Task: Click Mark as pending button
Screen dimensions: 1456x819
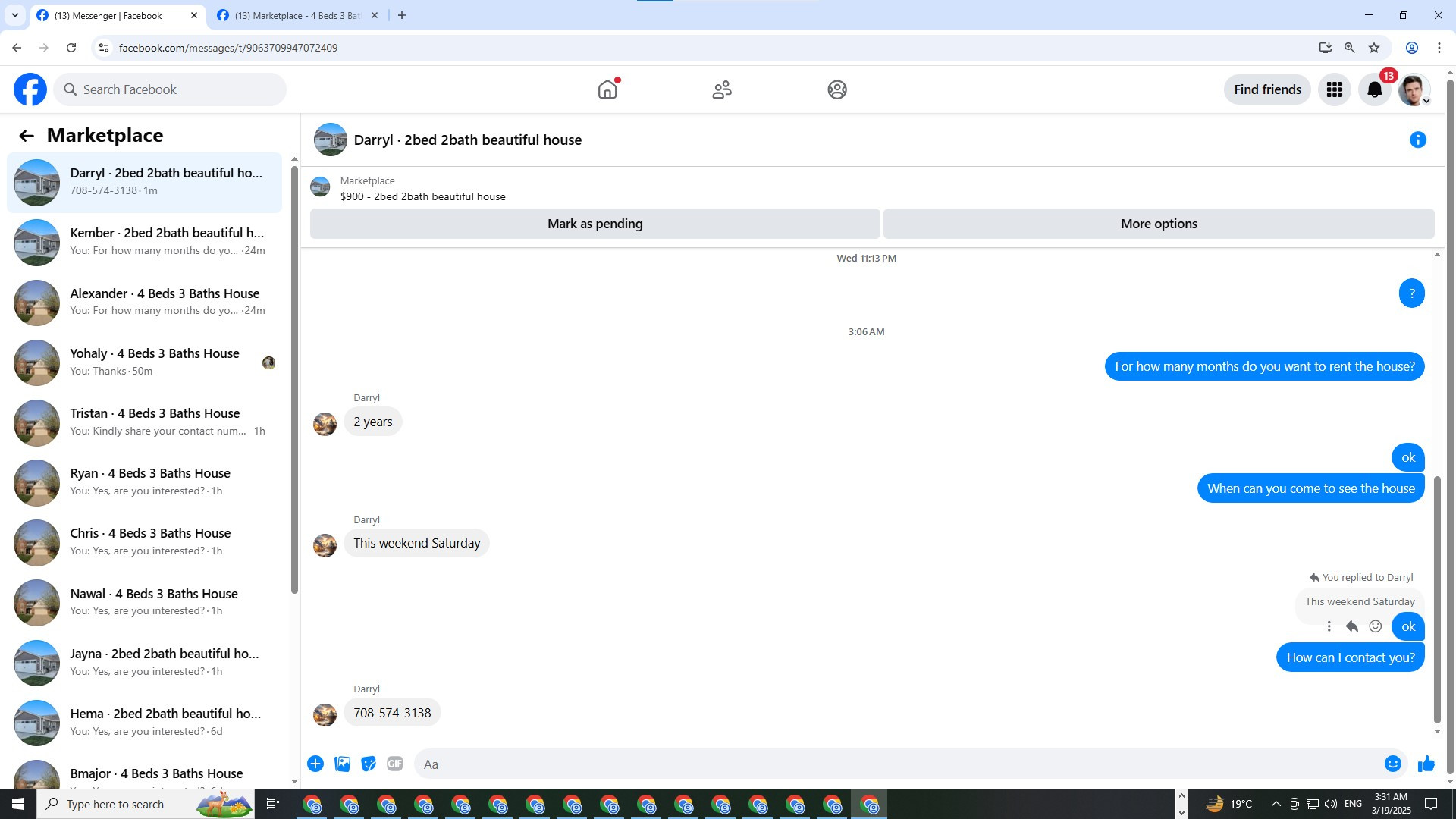Action: 595,224
